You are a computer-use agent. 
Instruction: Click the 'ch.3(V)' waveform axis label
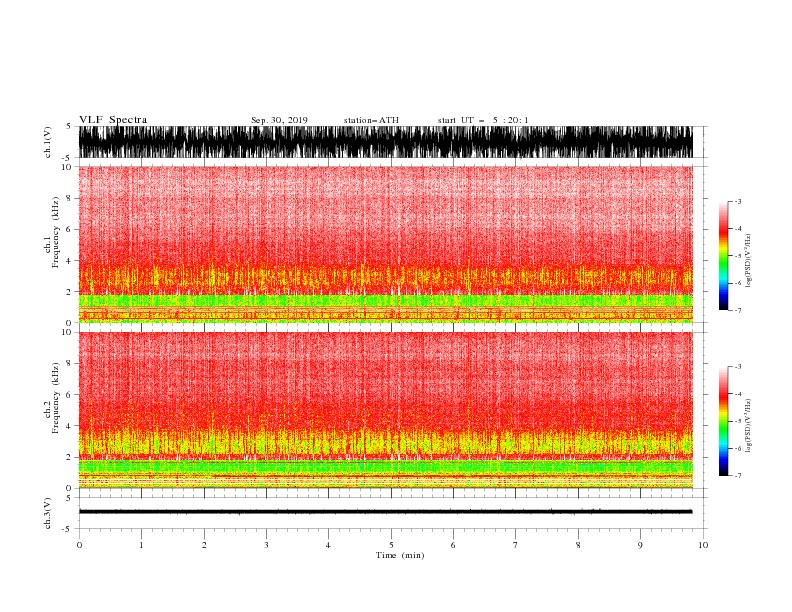pos(48,513)
